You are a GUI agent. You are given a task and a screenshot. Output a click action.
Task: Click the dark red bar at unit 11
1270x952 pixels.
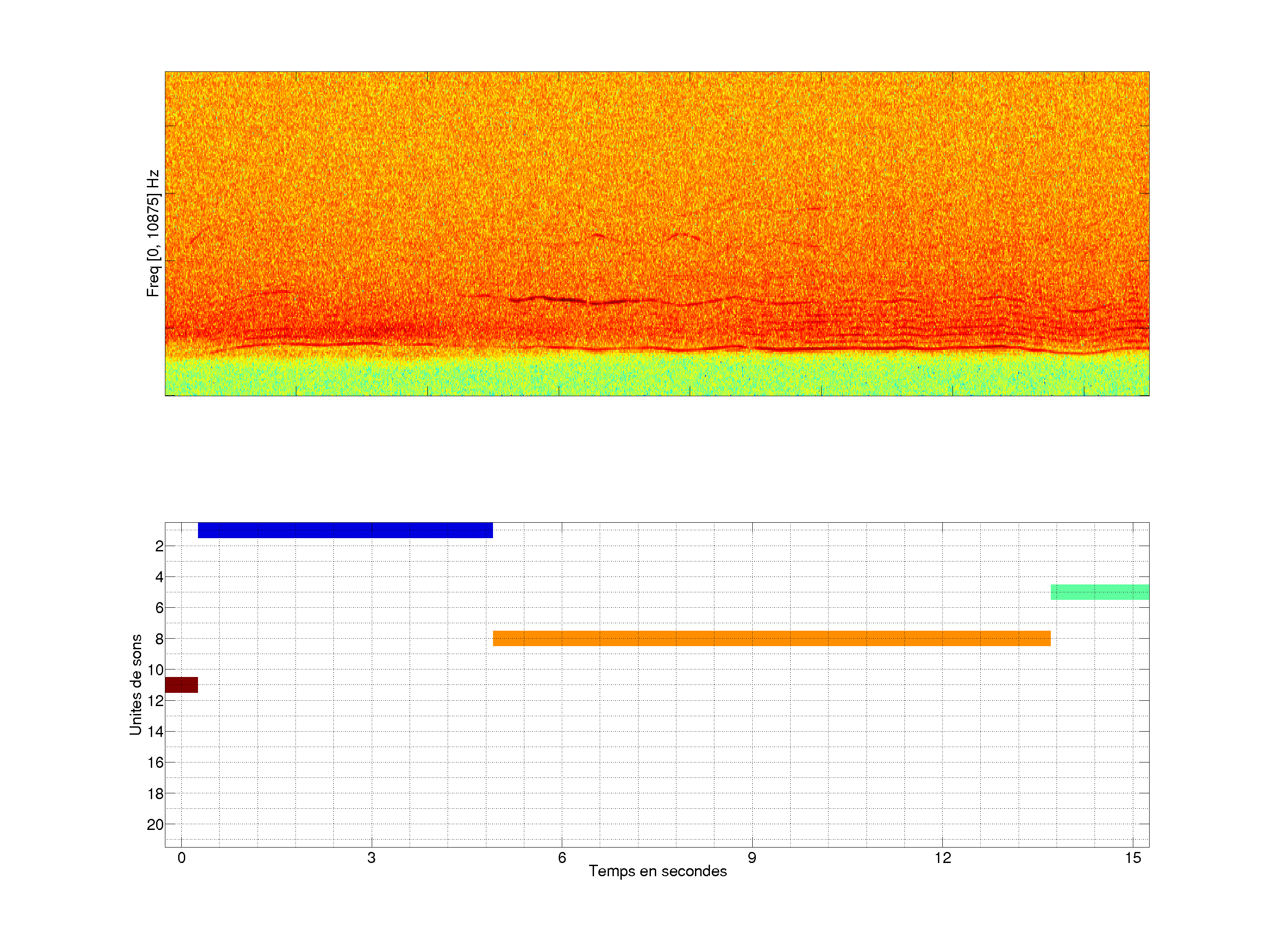coord(181,684)
